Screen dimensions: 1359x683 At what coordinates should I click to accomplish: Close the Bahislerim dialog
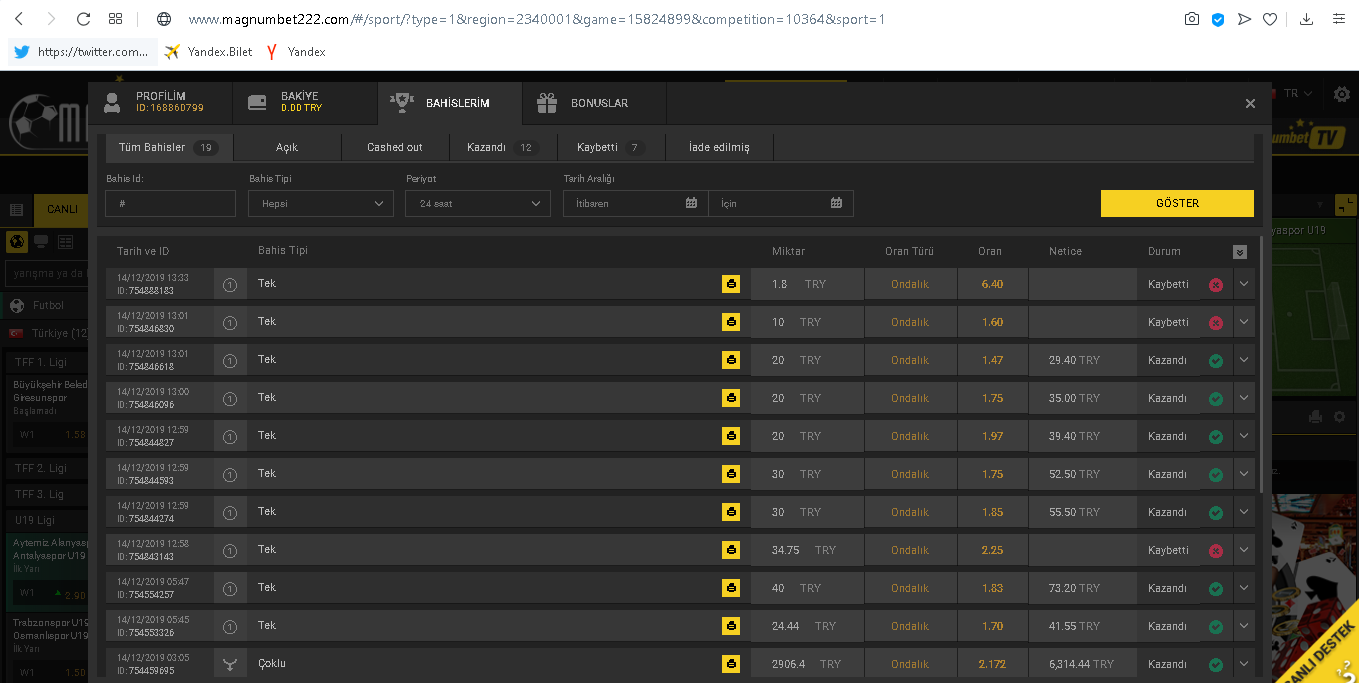(x=1250, y=103)
